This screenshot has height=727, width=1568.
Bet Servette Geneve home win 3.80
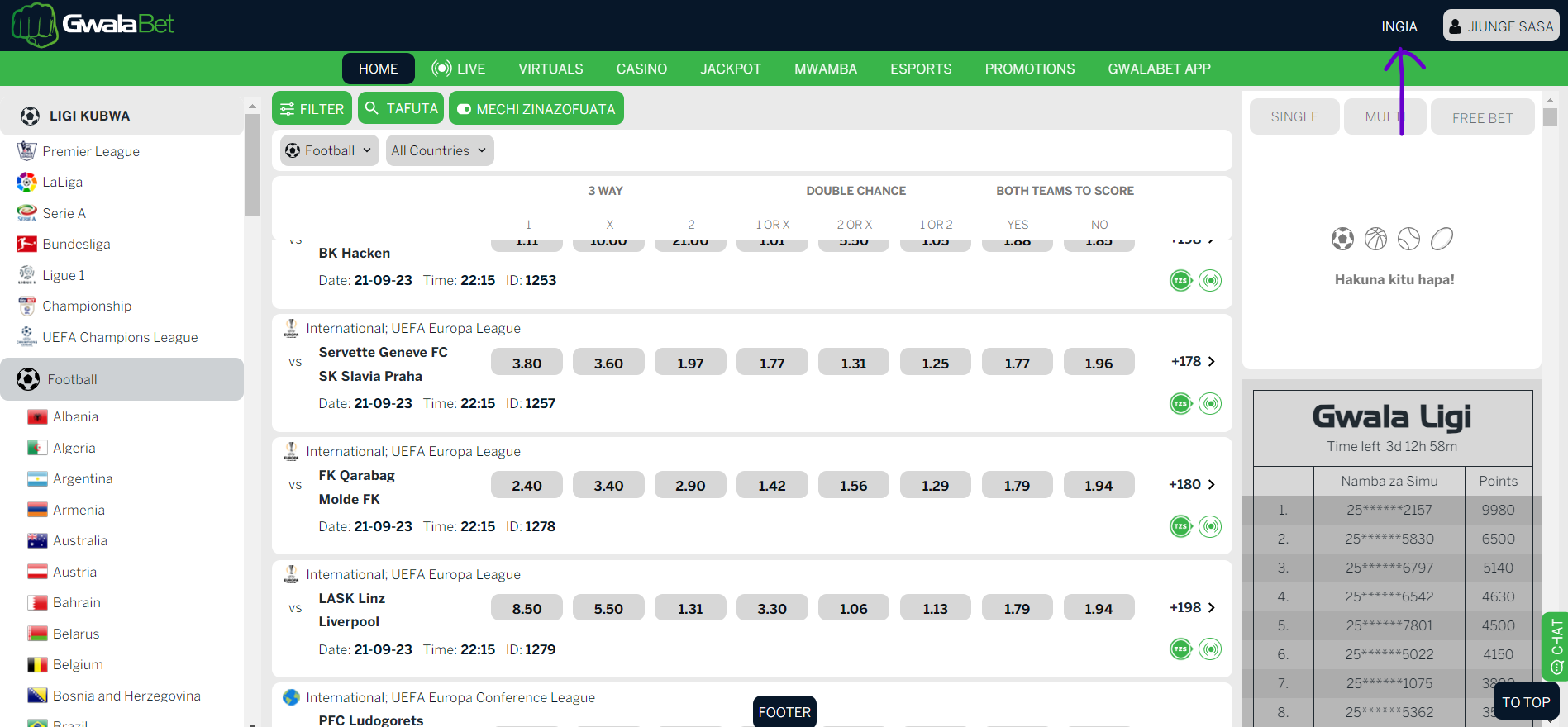(527, 362)
